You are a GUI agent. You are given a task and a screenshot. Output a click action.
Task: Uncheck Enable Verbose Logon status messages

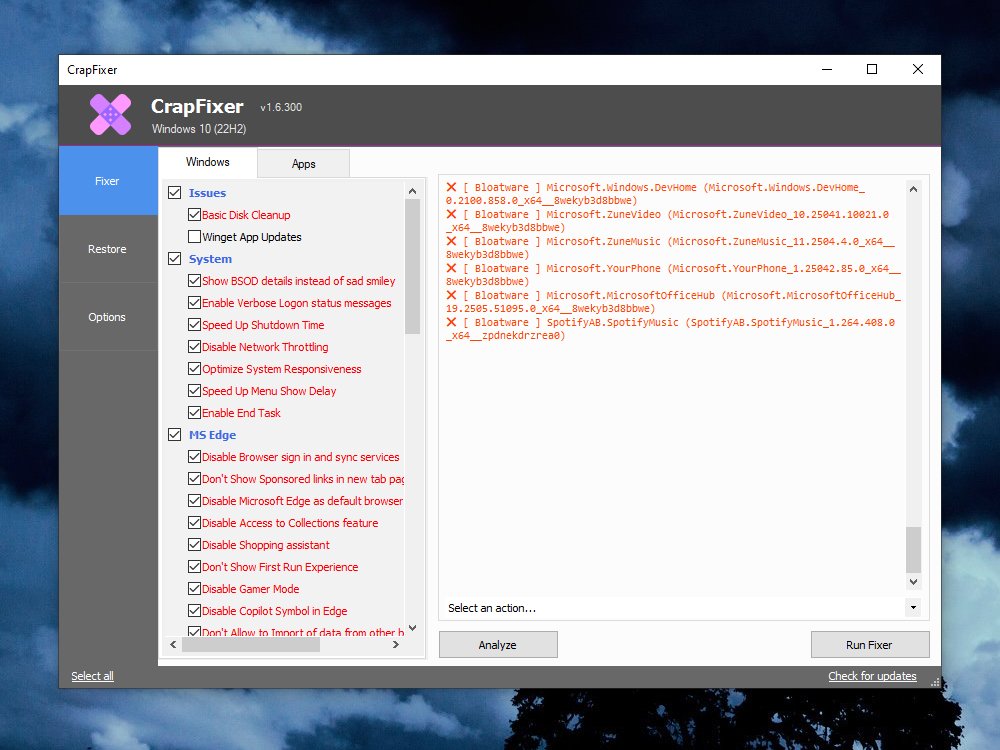(195, 302)
